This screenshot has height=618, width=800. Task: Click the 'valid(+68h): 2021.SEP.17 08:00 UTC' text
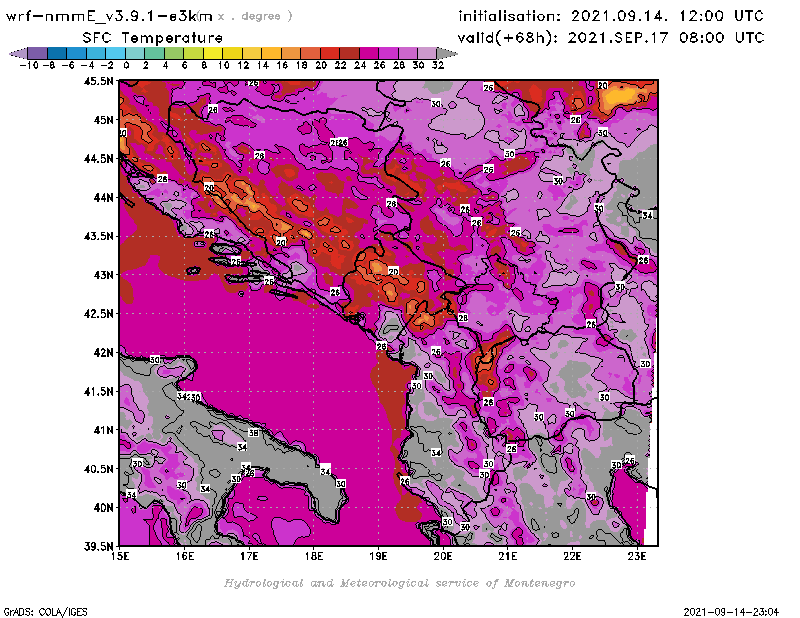pos(611,37)
